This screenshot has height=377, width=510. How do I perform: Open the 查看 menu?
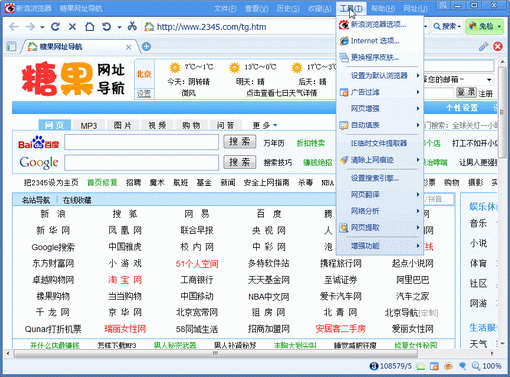256,8
